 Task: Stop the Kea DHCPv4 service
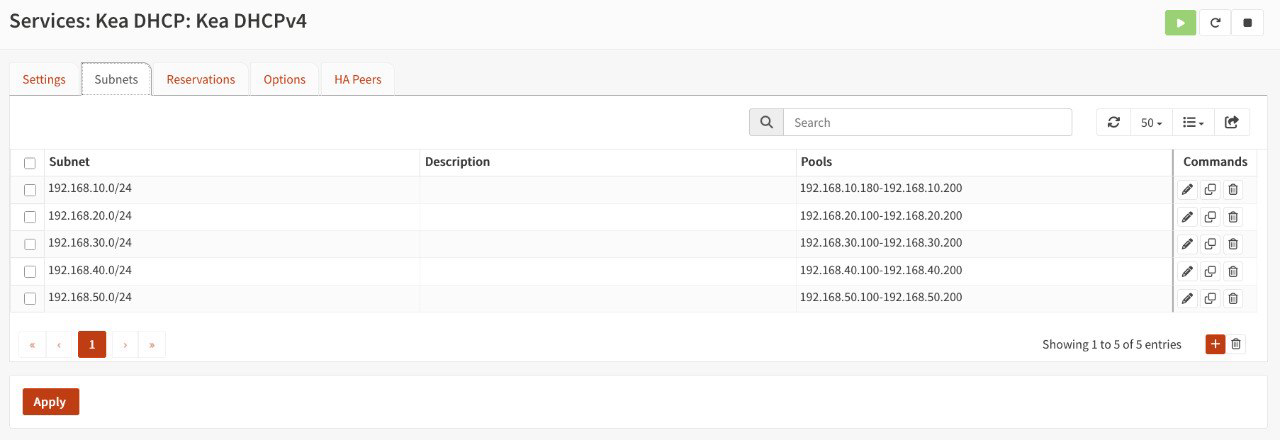pos(1247,22)
